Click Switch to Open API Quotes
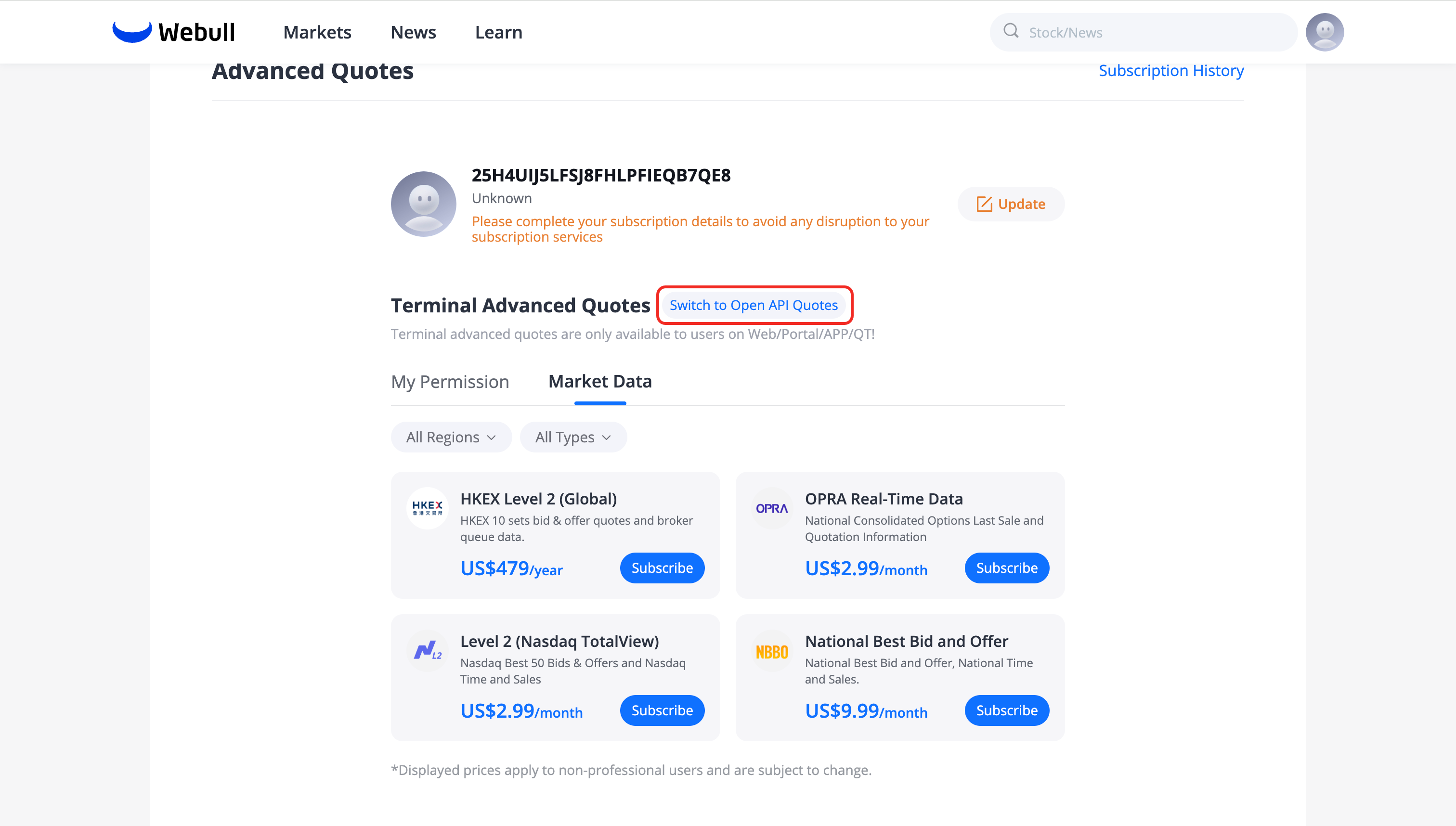Viewport: 1456px width, 826px height. click(754, 305)
